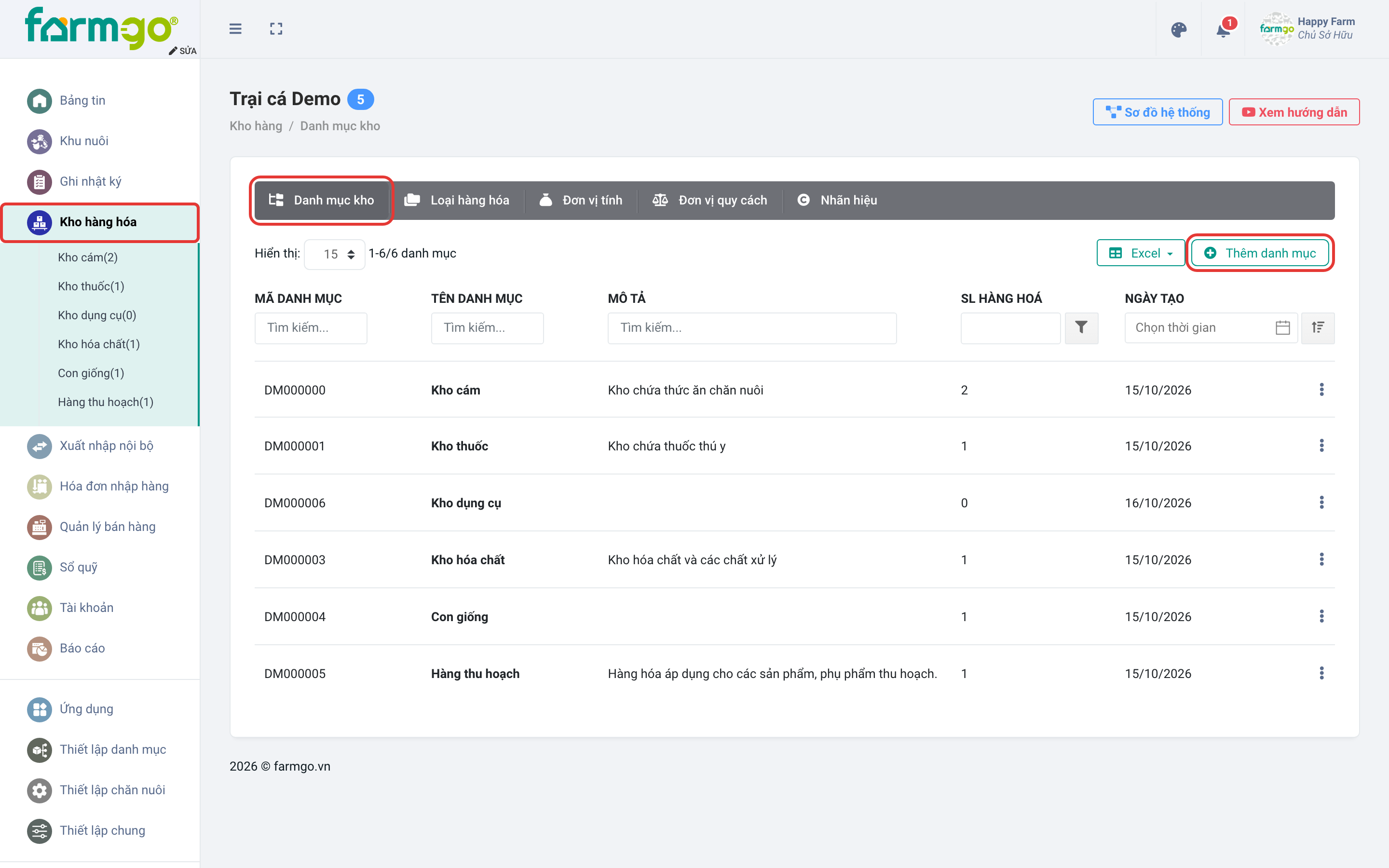
Task: Collapse the Kho hàng hóa menu
Action: (100, 222)
